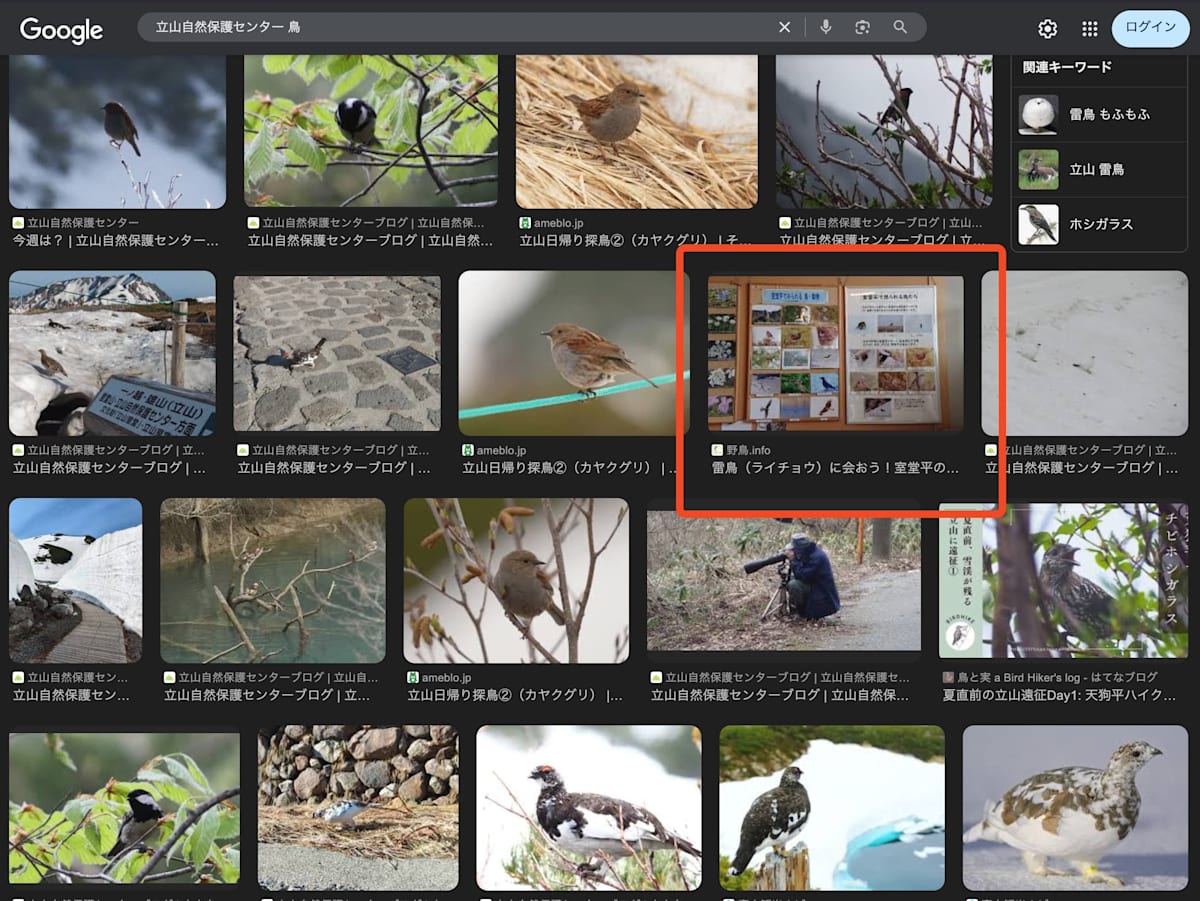Open the bird on bare branches against mountain image
The width and height of the screenshot is (1200, 901).
pyautogui.click(x=884, y=131)
